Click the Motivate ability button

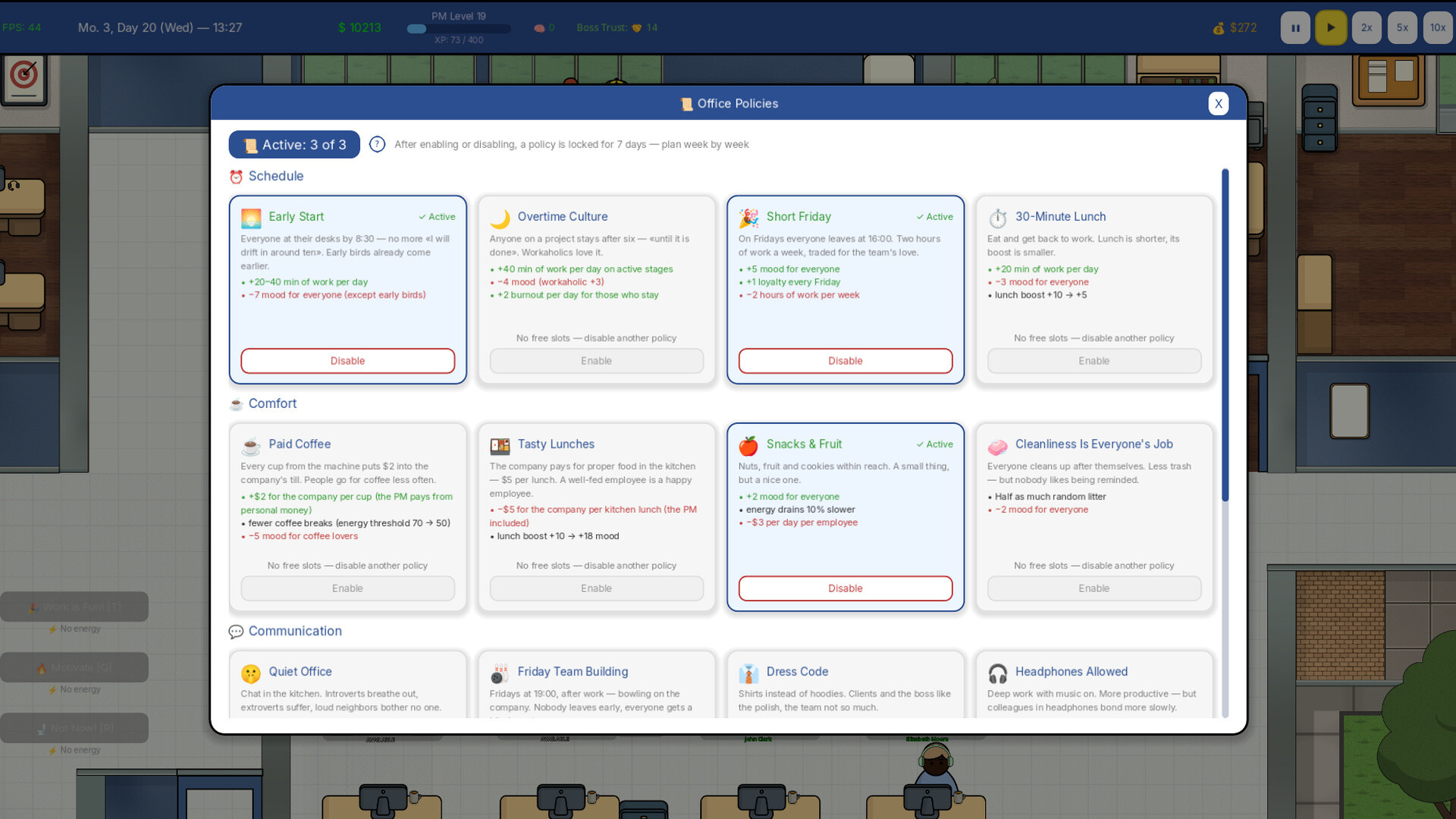74,667
